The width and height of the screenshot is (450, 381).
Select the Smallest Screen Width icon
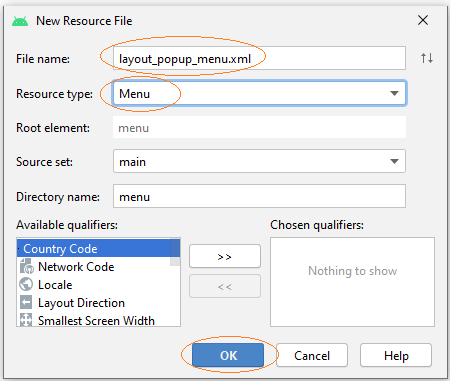tap(26, 320)
